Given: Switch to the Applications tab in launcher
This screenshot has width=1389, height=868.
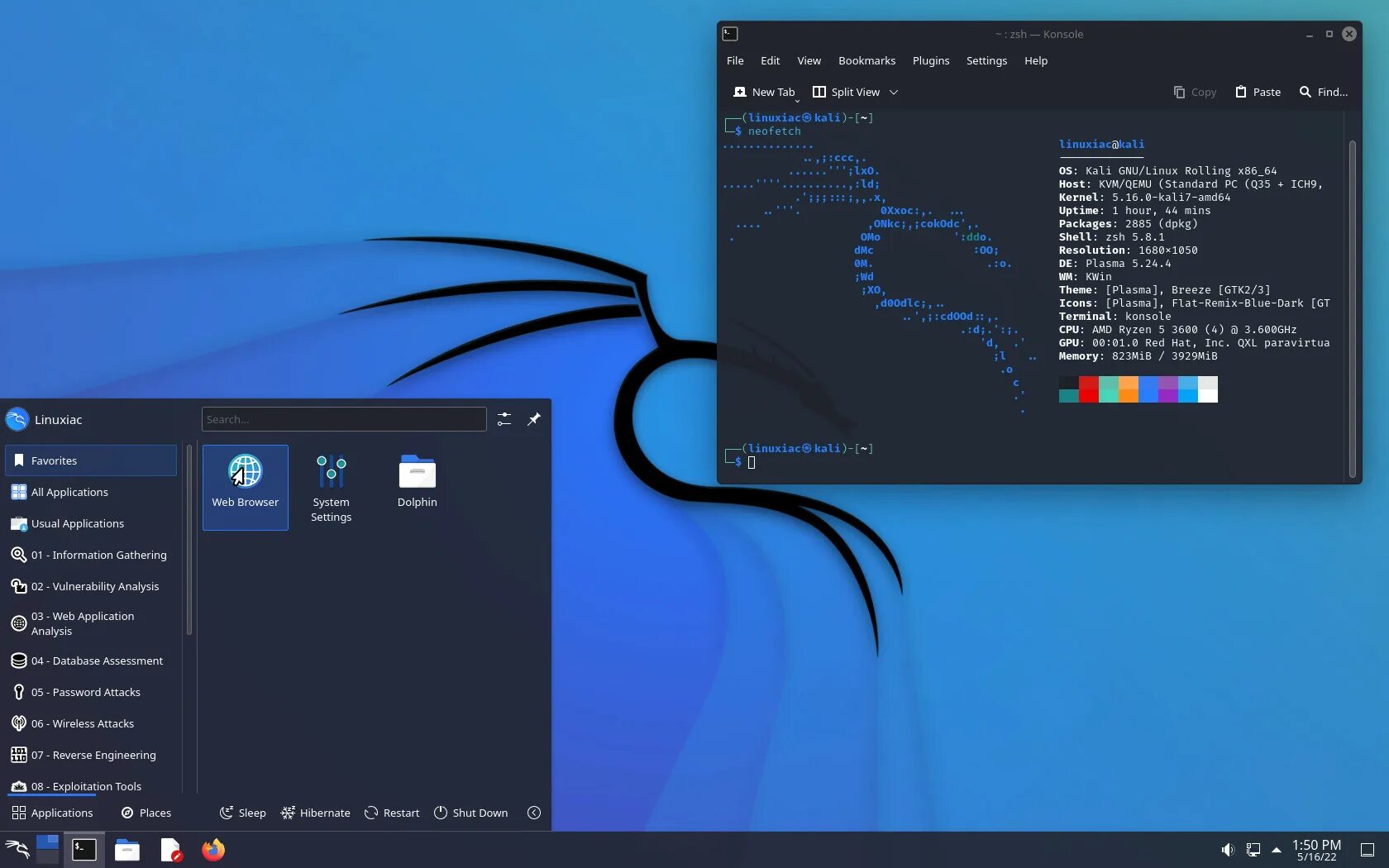Looking at the screenshot, I should point(52,813).
